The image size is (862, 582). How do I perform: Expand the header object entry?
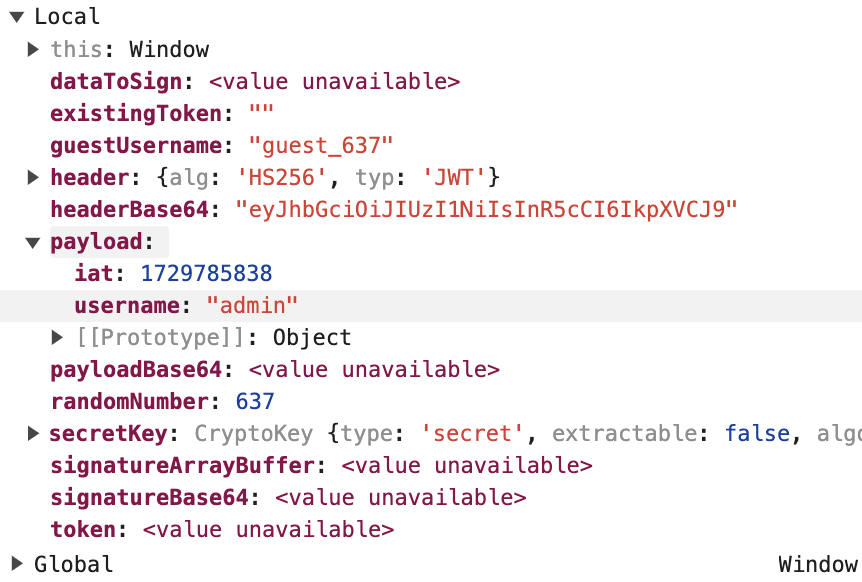pyautogui.click(x=34, y=178)
